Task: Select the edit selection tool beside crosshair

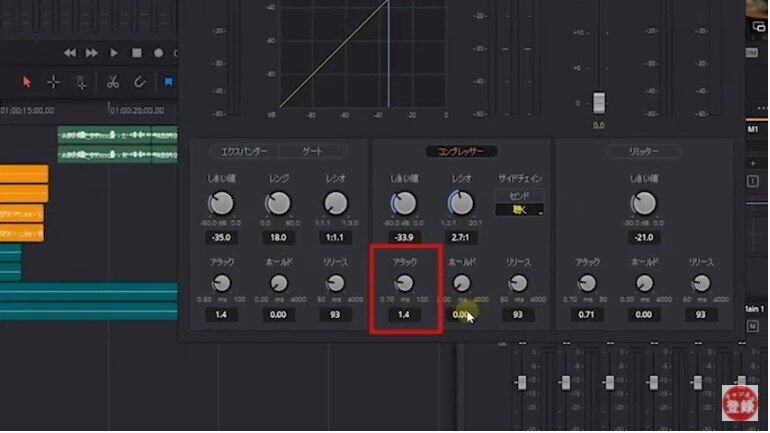Action: coord(81,82)
